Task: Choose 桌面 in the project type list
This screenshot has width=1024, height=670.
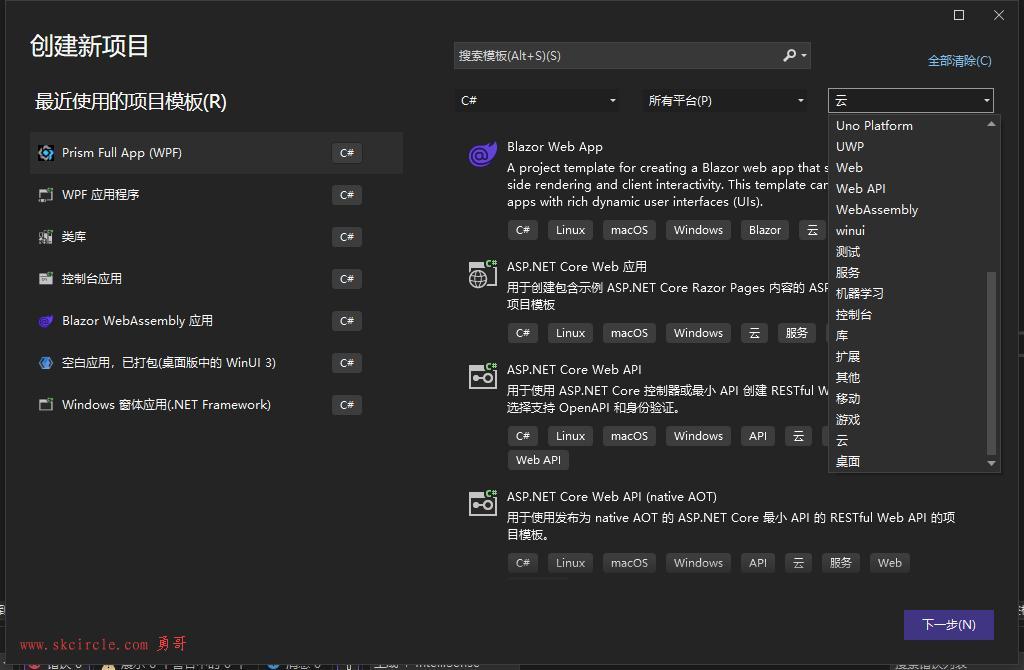Action: point(848,462)
